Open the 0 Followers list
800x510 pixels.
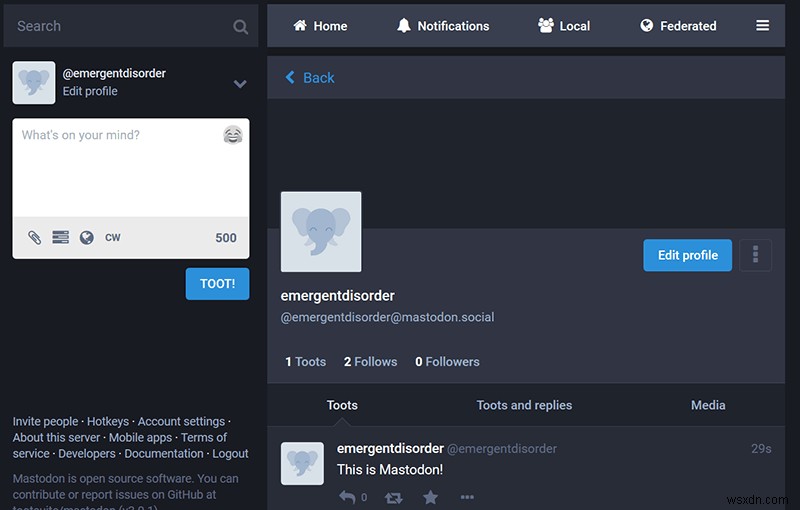coord(447,362)
